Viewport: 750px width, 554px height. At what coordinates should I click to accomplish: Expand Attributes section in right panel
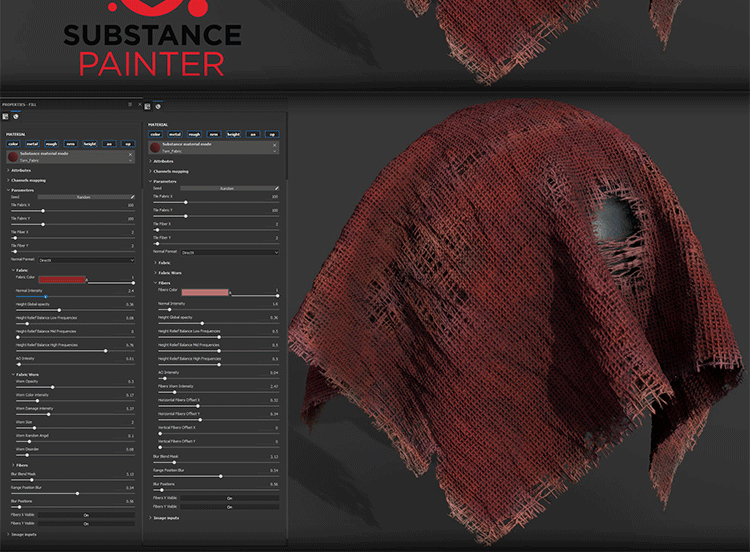161,161
